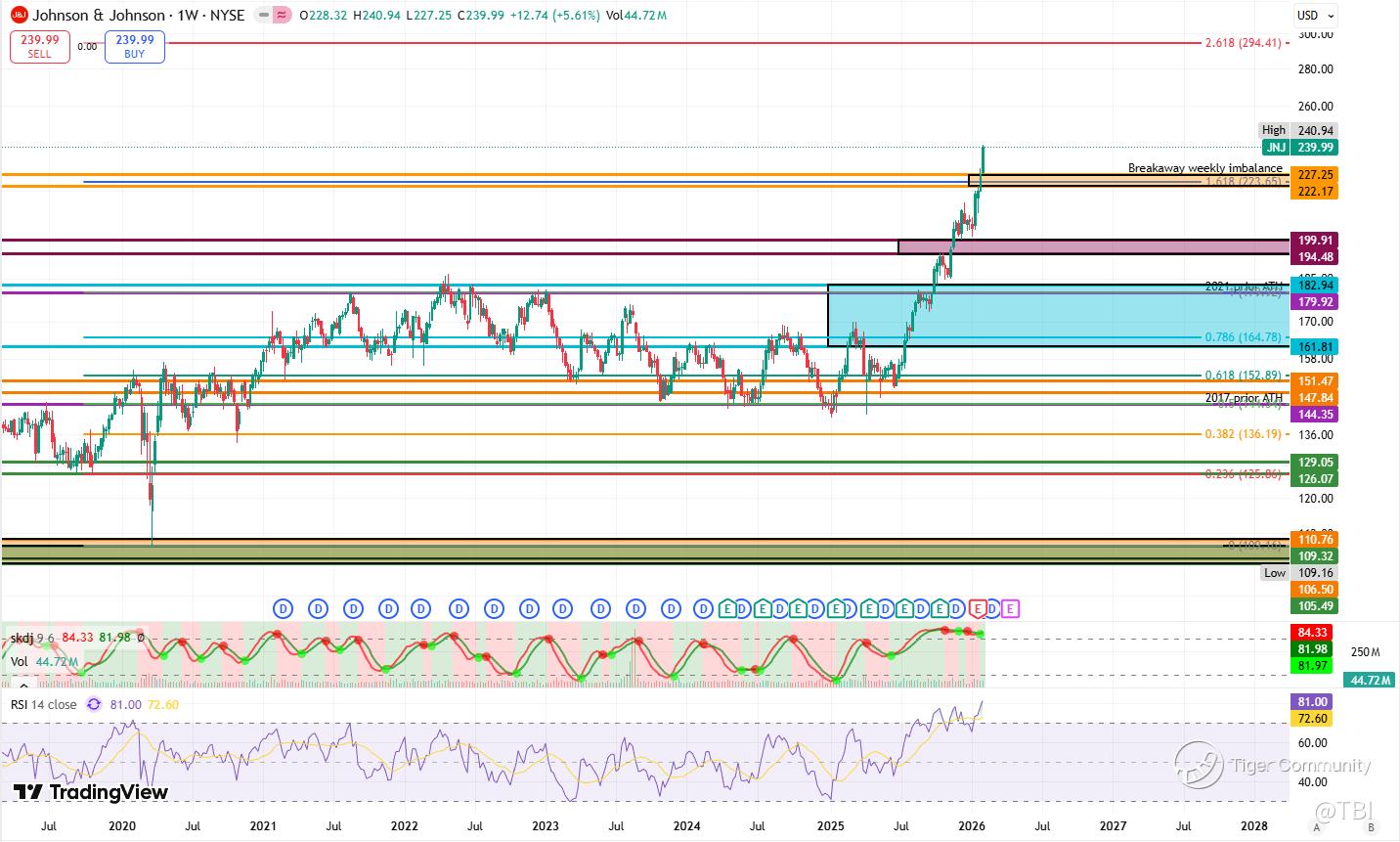Viewport: 1400px width, 842px height.
Task: Click the purple 144.35 price axis label
Action: point(1314,415)
